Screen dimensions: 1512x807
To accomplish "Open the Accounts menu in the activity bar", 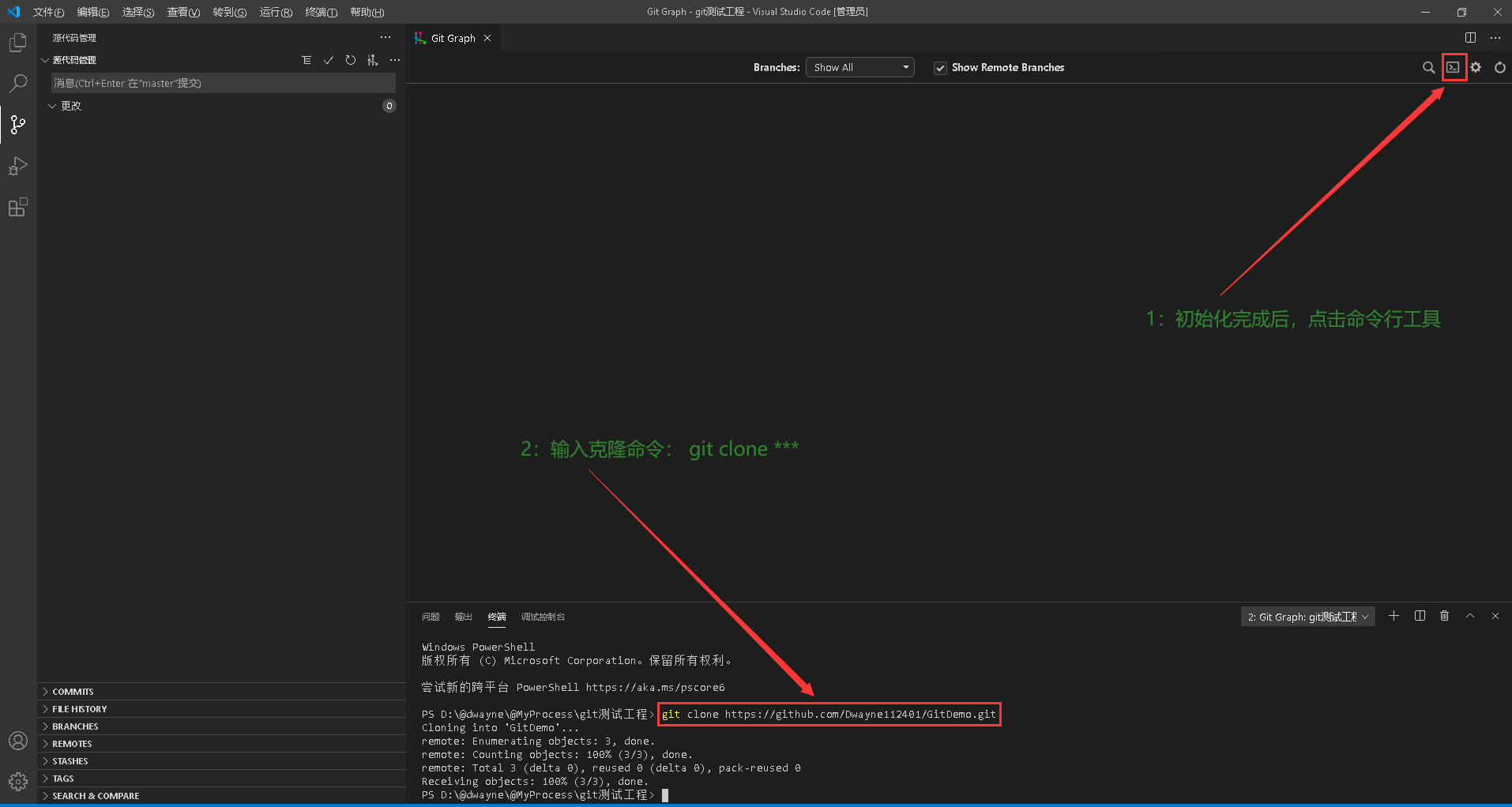I will pos(18,741).
